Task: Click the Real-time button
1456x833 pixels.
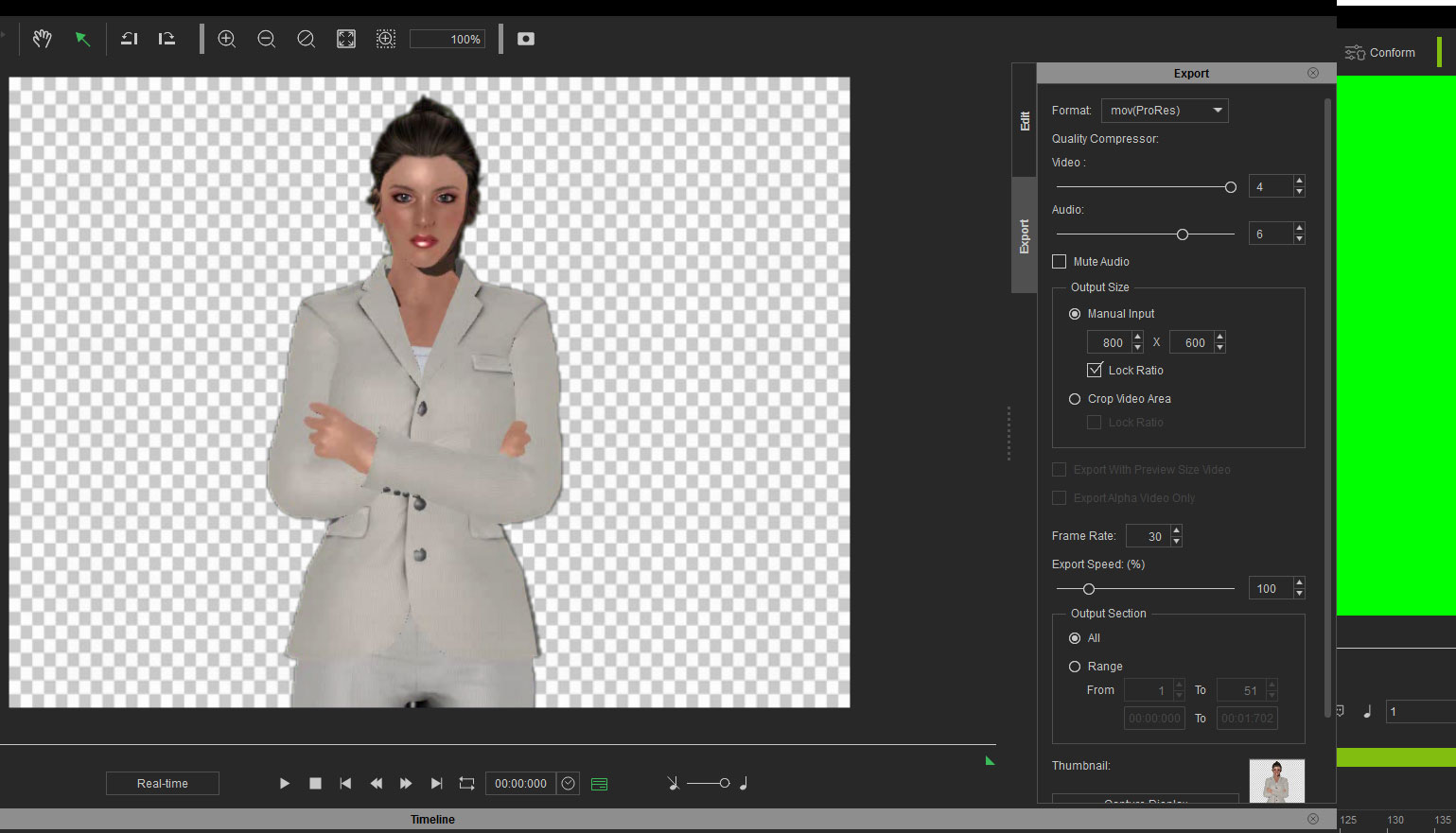Action: coord(163,784)
